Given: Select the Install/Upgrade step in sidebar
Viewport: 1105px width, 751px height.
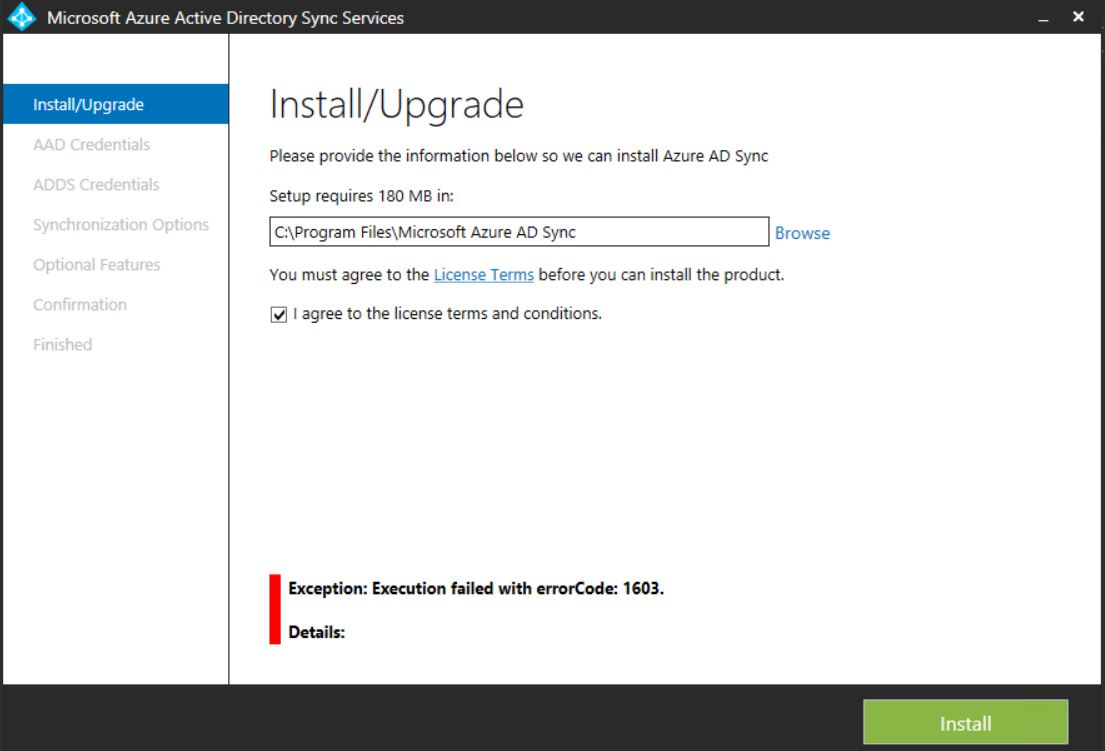Looking at the screenshot, I should 116,104.
